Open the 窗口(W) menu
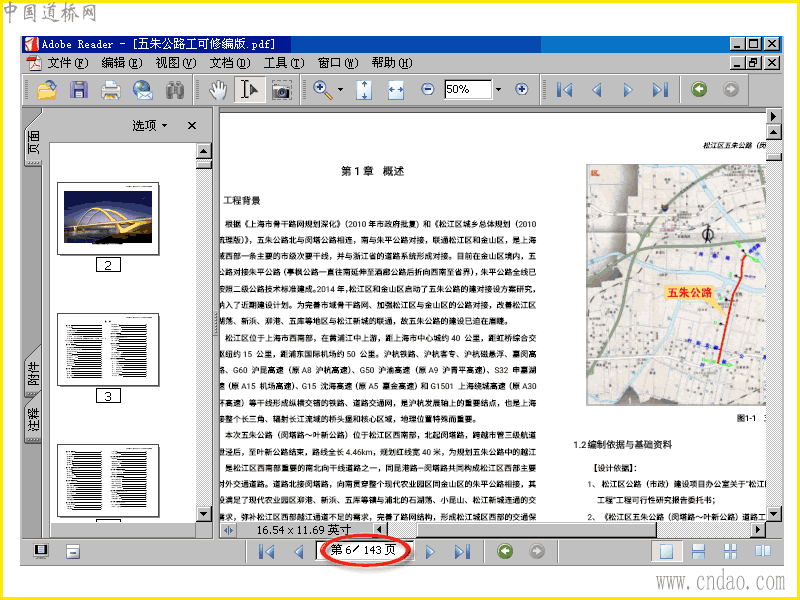Image resolution: width=800 pixels, height=600 pixels. 338,63
